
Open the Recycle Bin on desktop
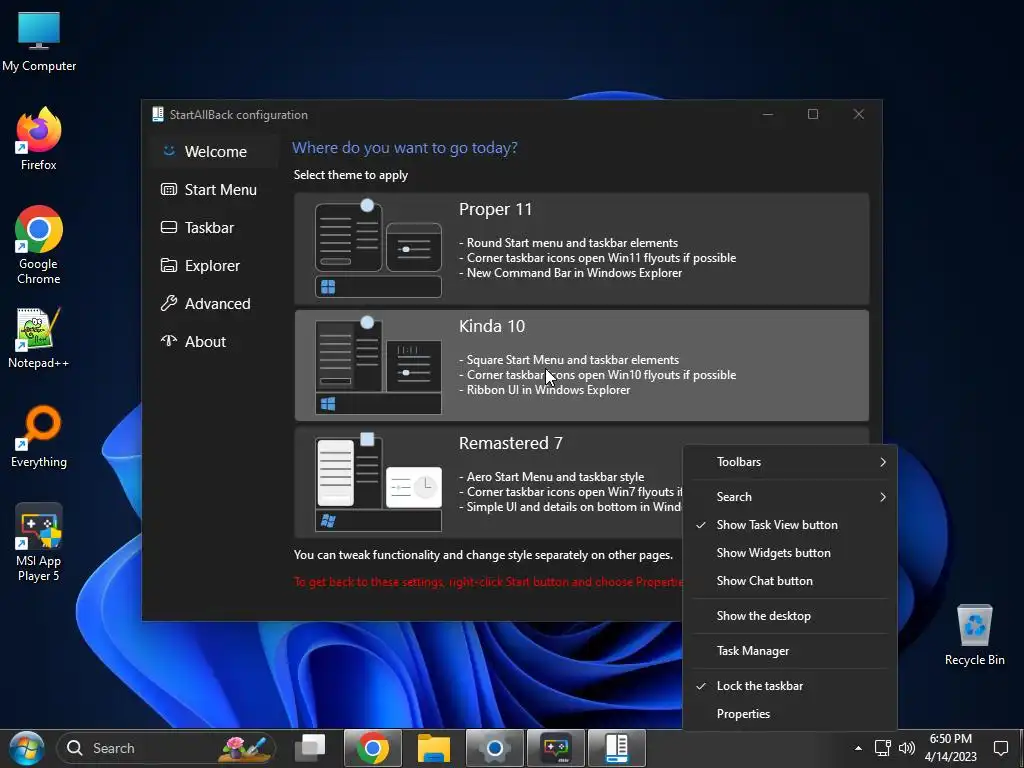pos(974,635)
